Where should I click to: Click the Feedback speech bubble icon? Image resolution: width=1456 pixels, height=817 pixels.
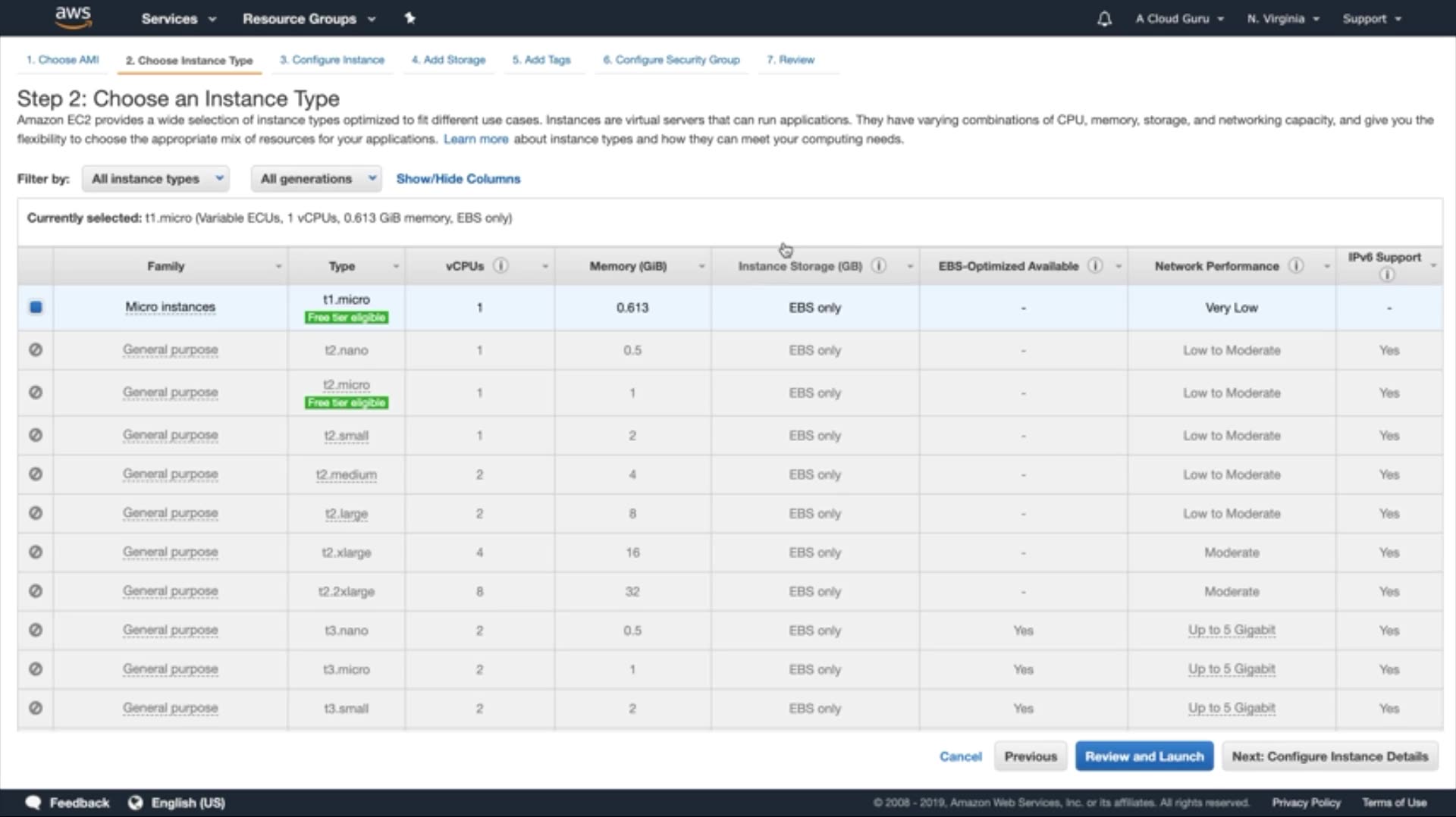(33, 803)
